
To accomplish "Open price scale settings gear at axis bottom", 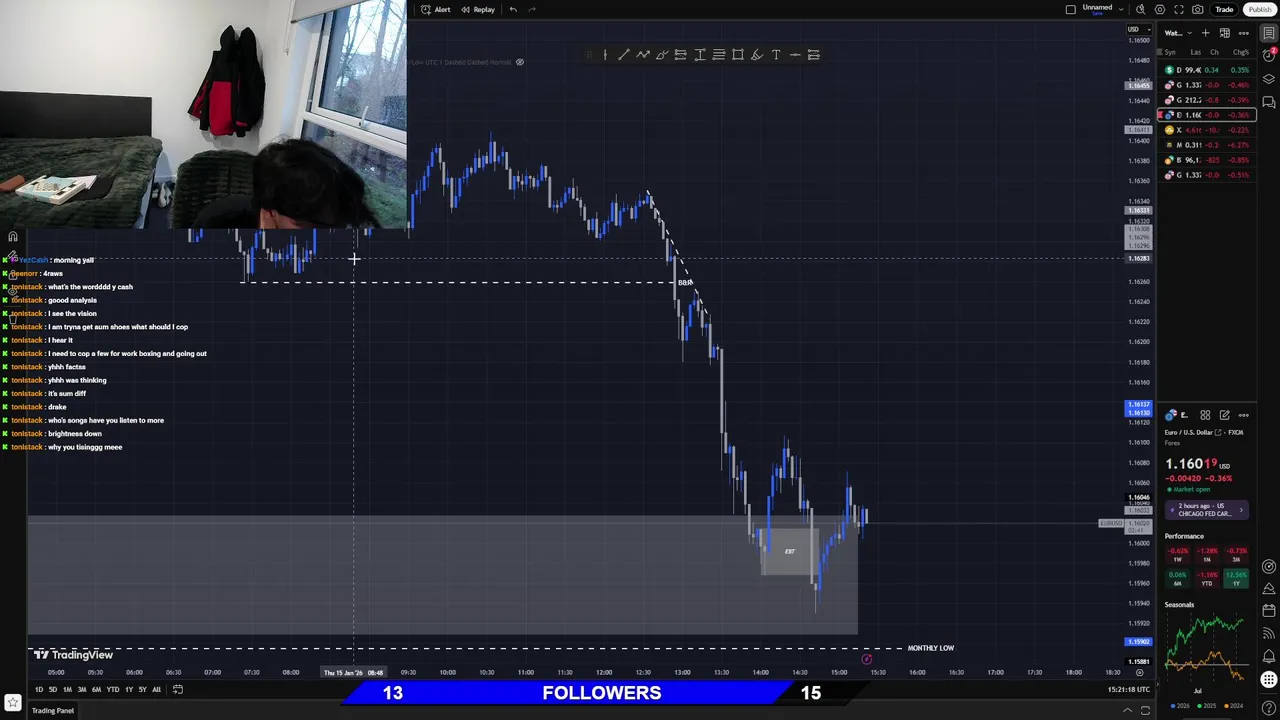I will (x=1139, y=673).
